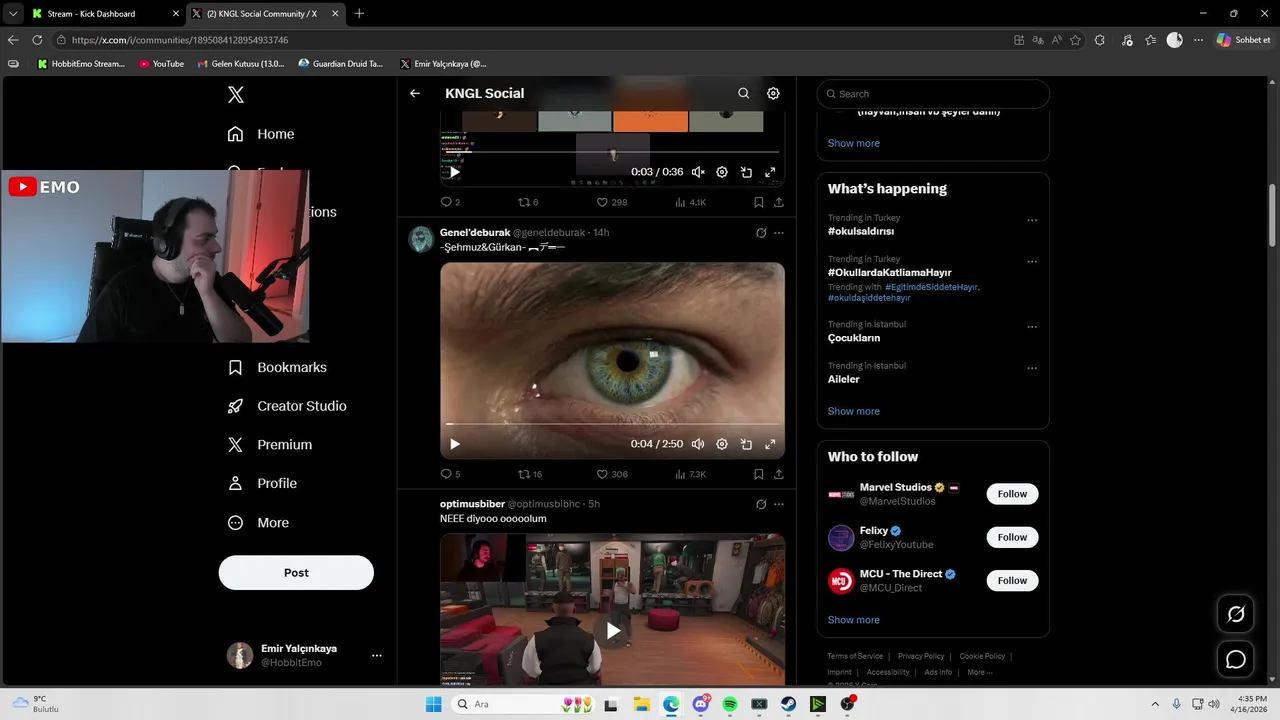Play the eye video at 0:04
Image resolution: width=1280 pixels, height=720 pixels.
pos(455,444)
